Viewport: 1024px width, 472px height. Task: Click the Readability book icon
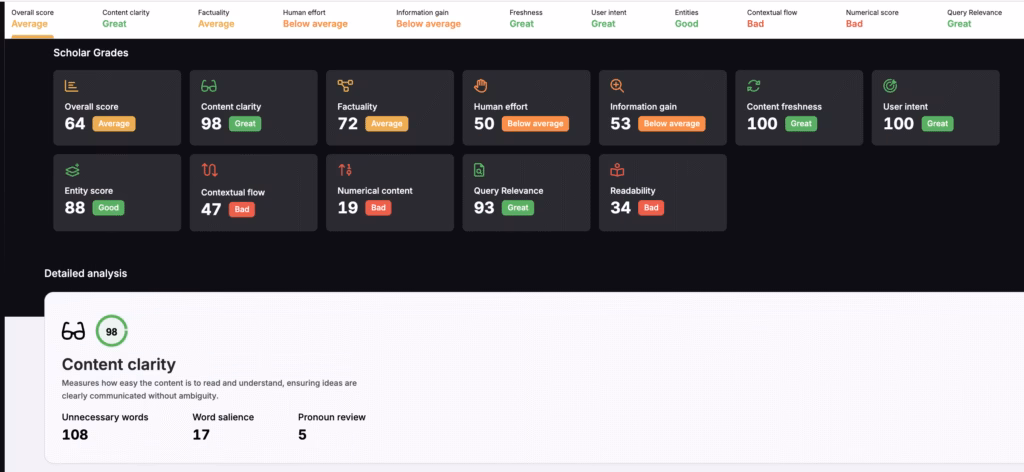(617, 170)
